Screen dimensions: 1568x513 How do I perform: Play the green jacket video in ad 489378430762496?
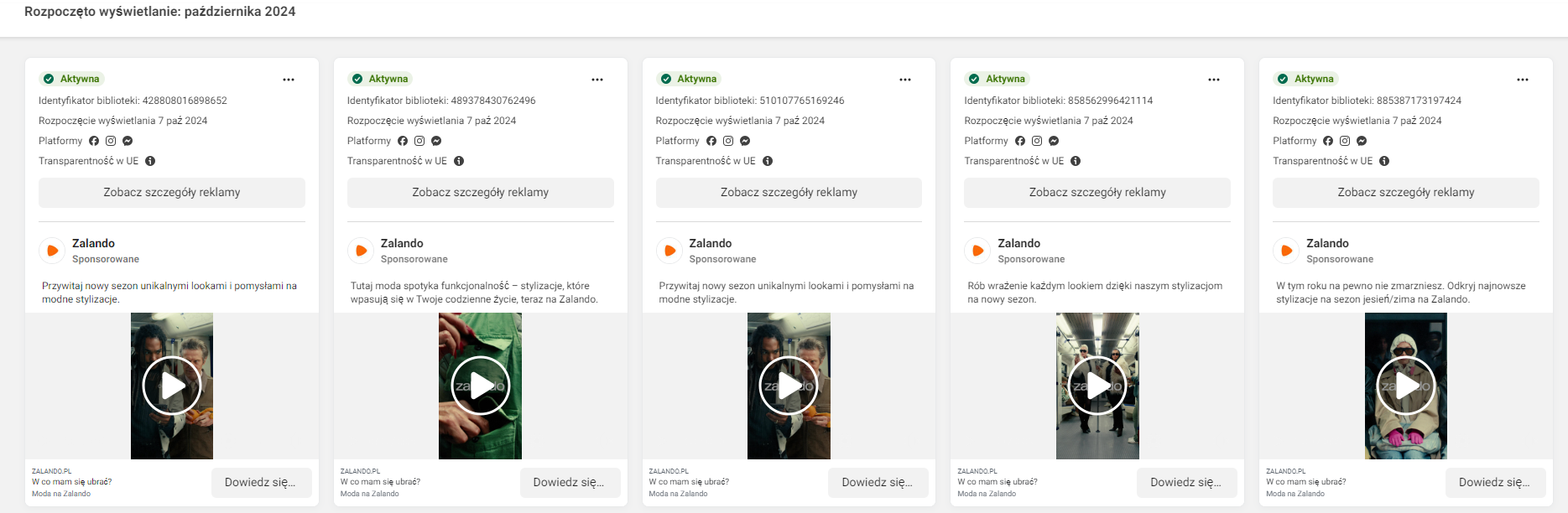click(x=480, y=386)
